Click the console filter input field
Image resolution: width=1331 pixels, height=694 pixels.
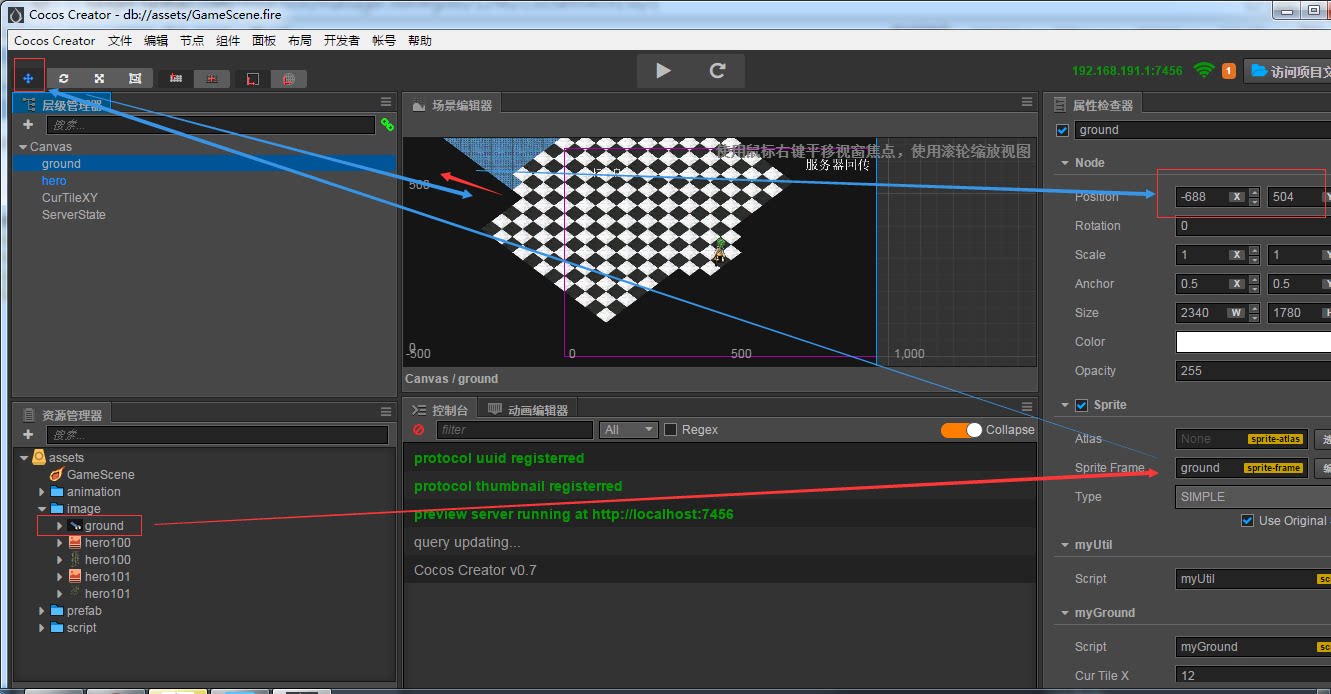(x=514, y=430)
